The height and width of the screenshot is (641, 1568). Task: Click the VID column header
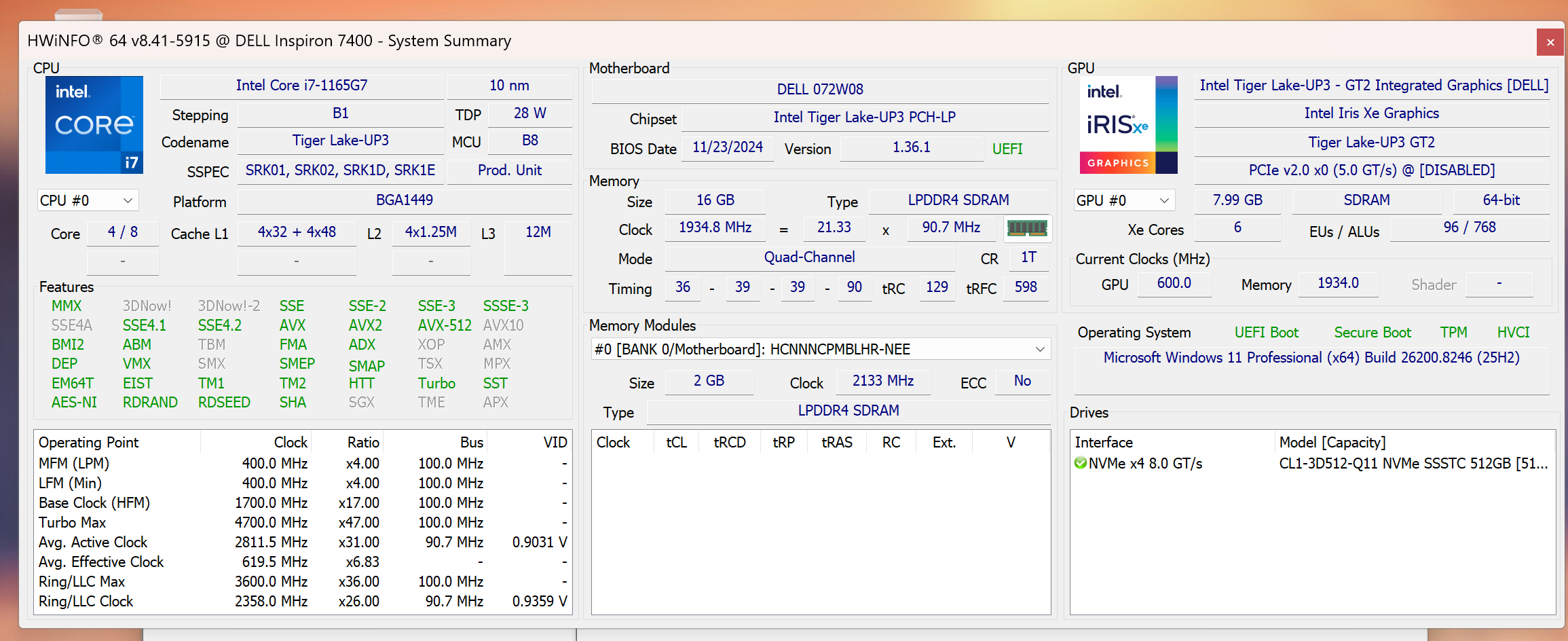[529, 442]
